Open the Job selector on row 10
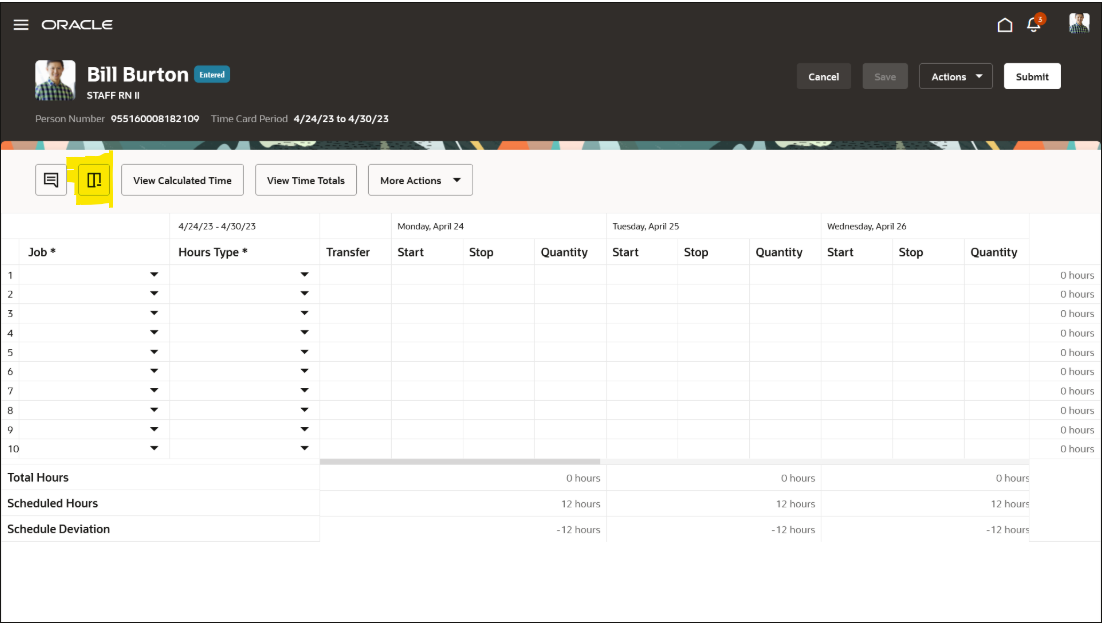 click(155, 448)
